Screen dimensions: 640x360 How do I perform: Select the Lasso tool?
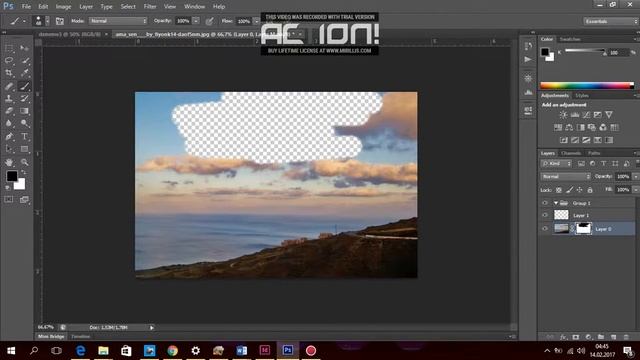pyautogui.click(x=9, y=60)
